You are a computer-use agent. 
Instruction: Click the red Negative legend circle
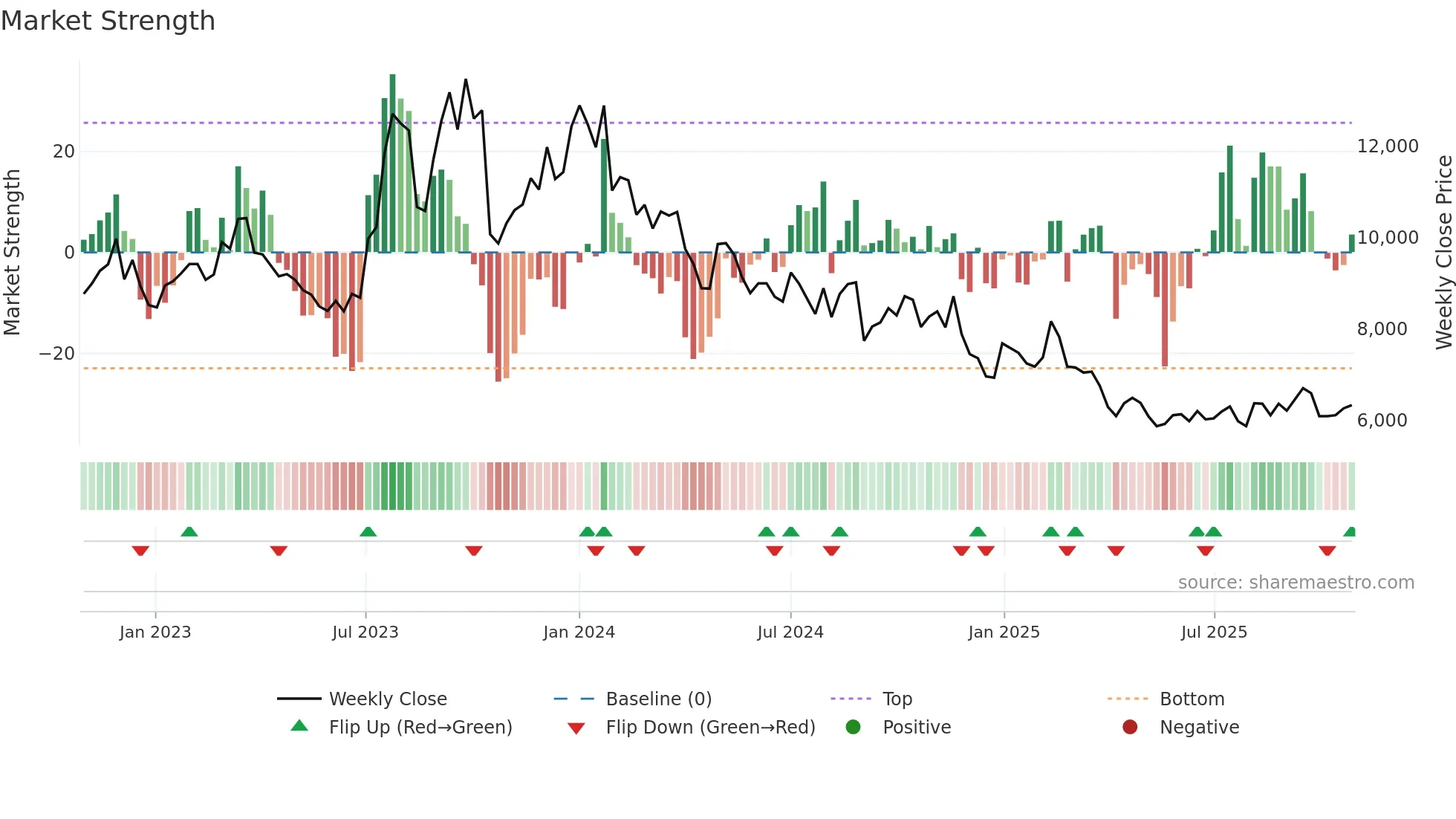pos(1130,727)
